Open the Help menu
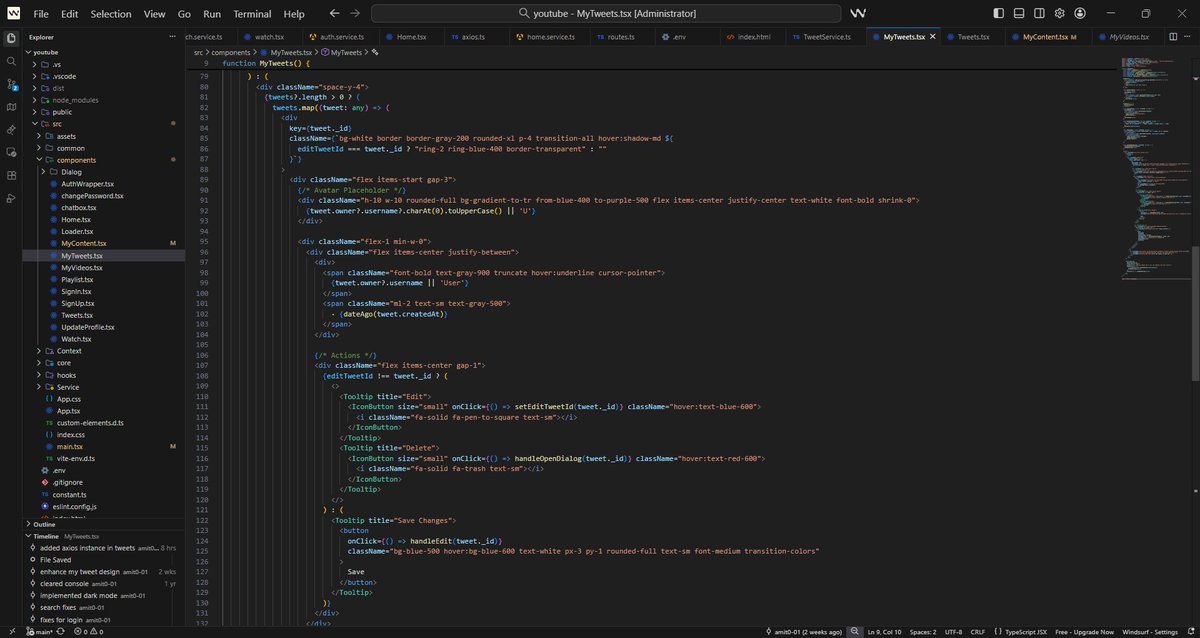The image size is (1200, 638). pos(293,14)
